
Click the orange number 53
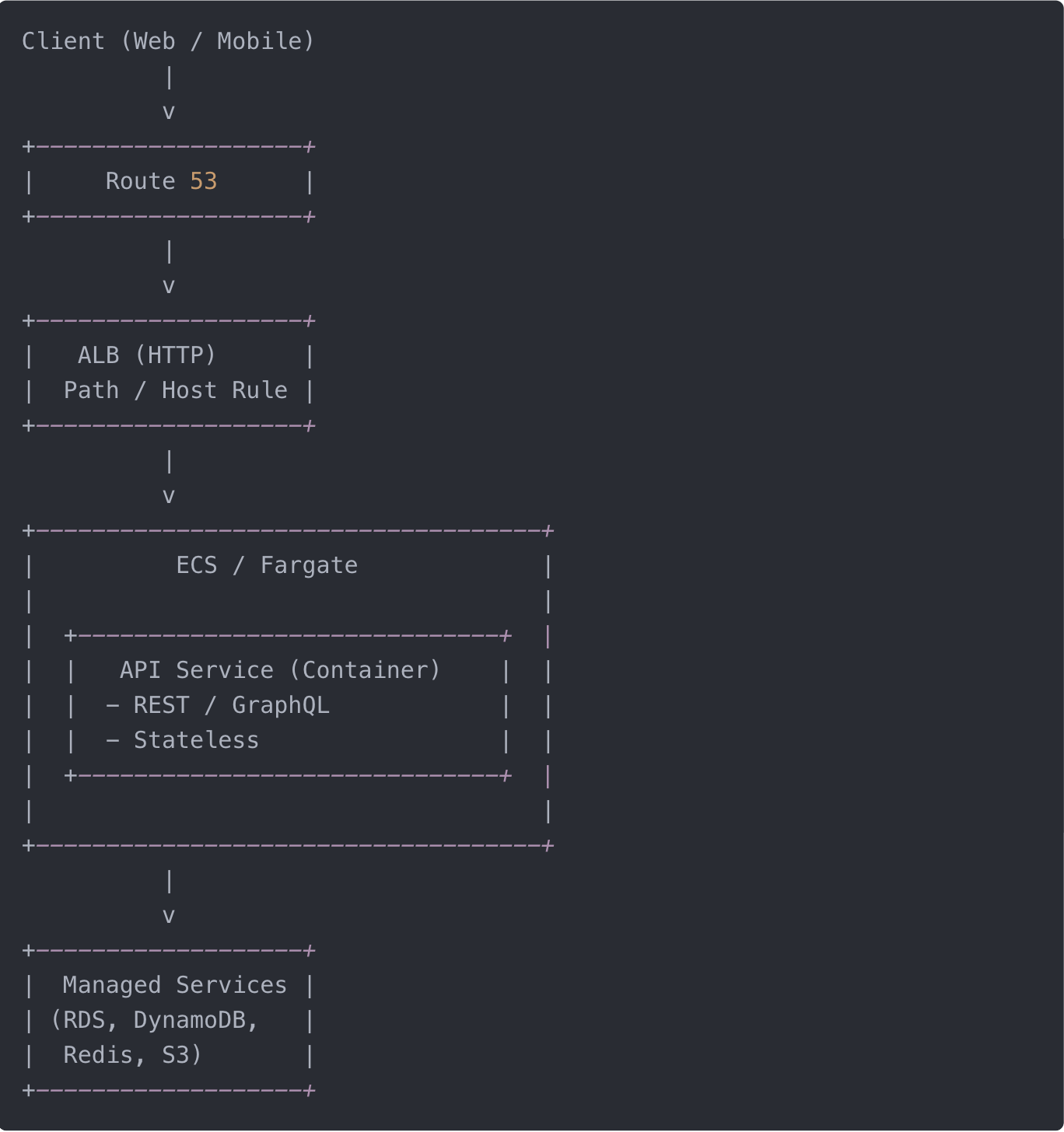tap(203, 181)
